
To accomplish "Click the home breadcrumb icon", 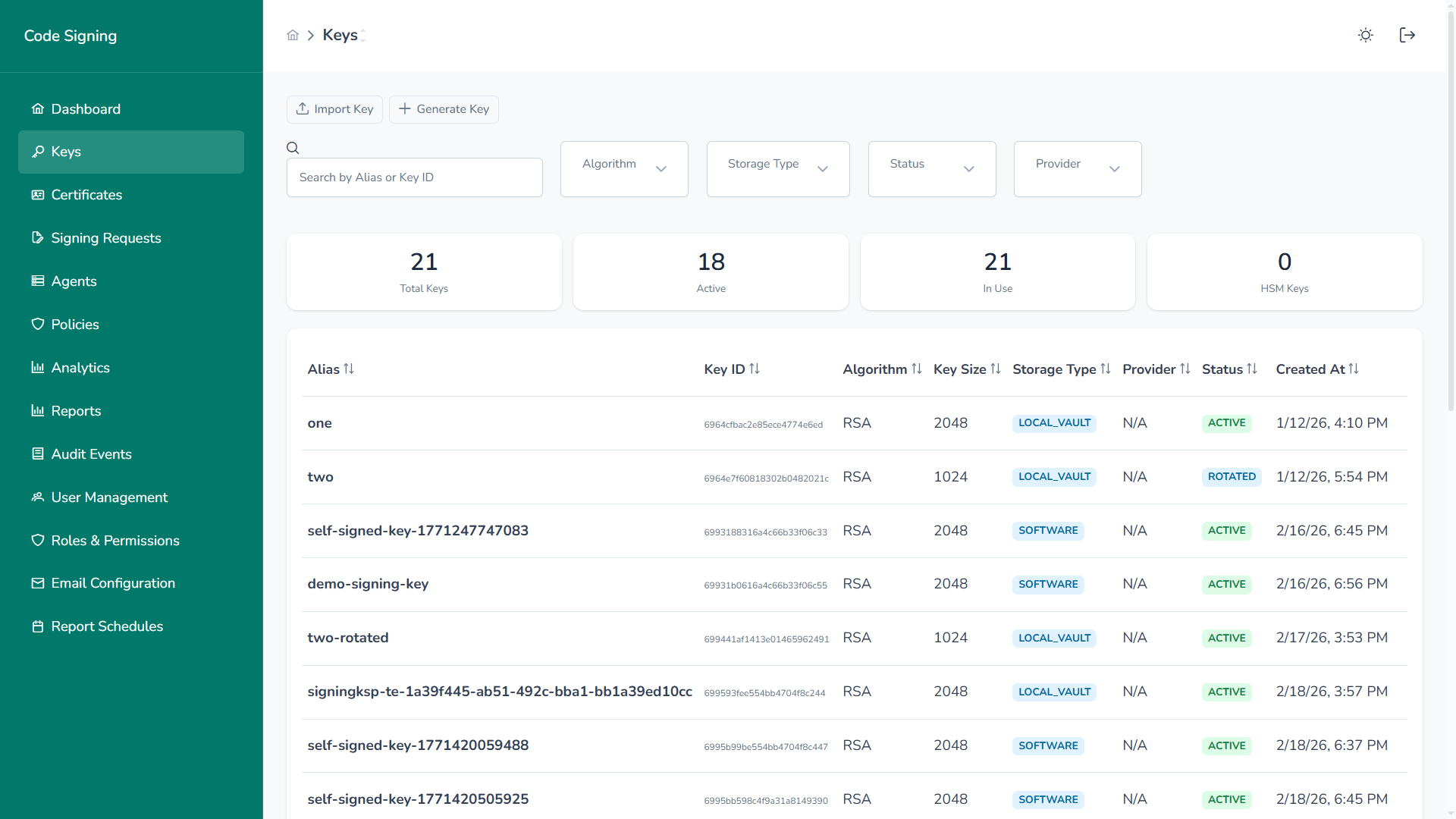I will pyautogui.click(x=293, y=36).
